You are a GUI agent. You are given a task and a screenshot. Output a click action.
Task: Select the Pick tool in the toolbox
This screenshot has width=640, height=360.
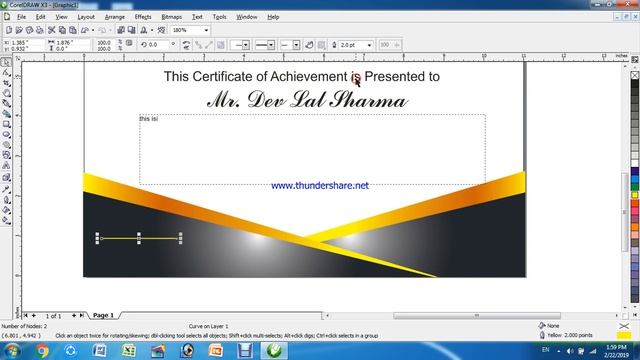click(x=6, y=62)
